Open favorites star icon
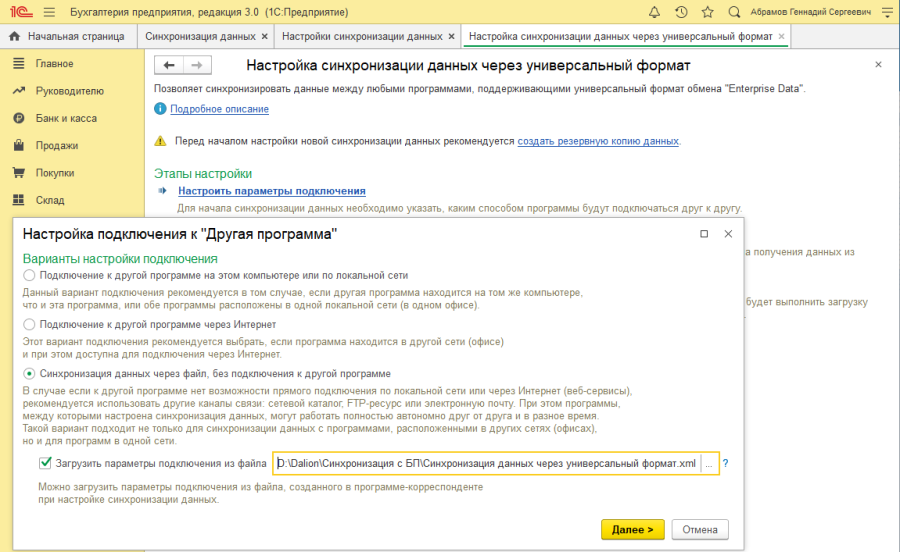This screenshot has height=552, width=900. [708, 12]
